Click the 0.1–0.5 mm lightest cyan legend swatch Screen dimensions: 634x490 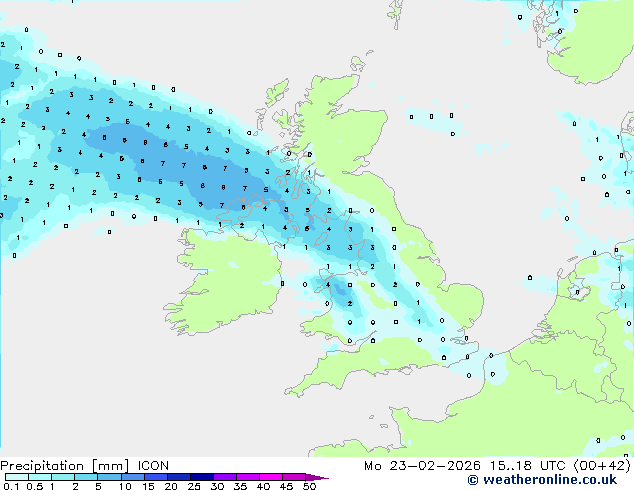point(17,477)
